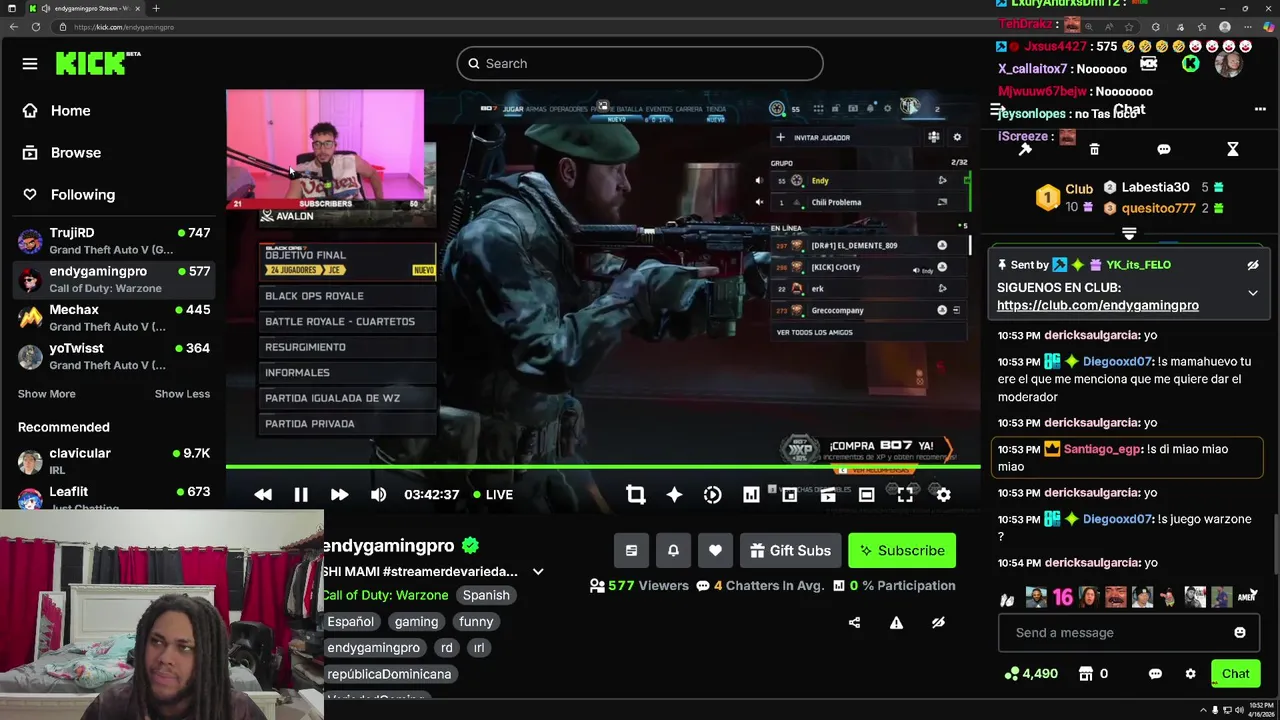Select the Español tag

pos(351,622)
